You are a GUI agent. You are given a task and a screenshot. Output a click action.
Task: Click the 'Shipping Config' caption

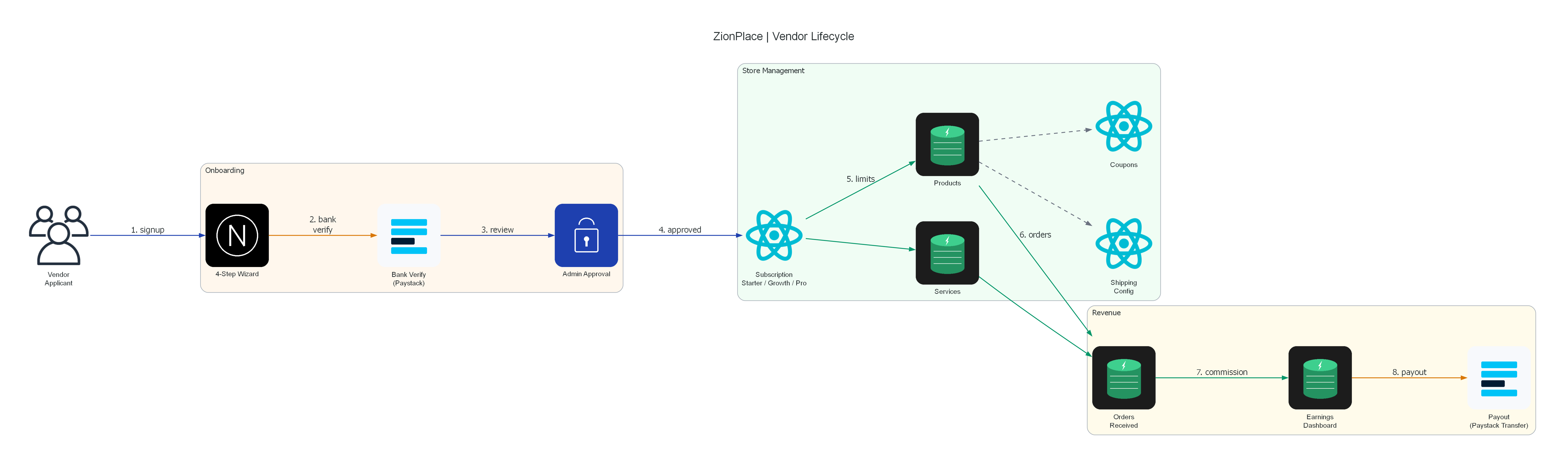pyautogui.click(x=1124, y=287)
